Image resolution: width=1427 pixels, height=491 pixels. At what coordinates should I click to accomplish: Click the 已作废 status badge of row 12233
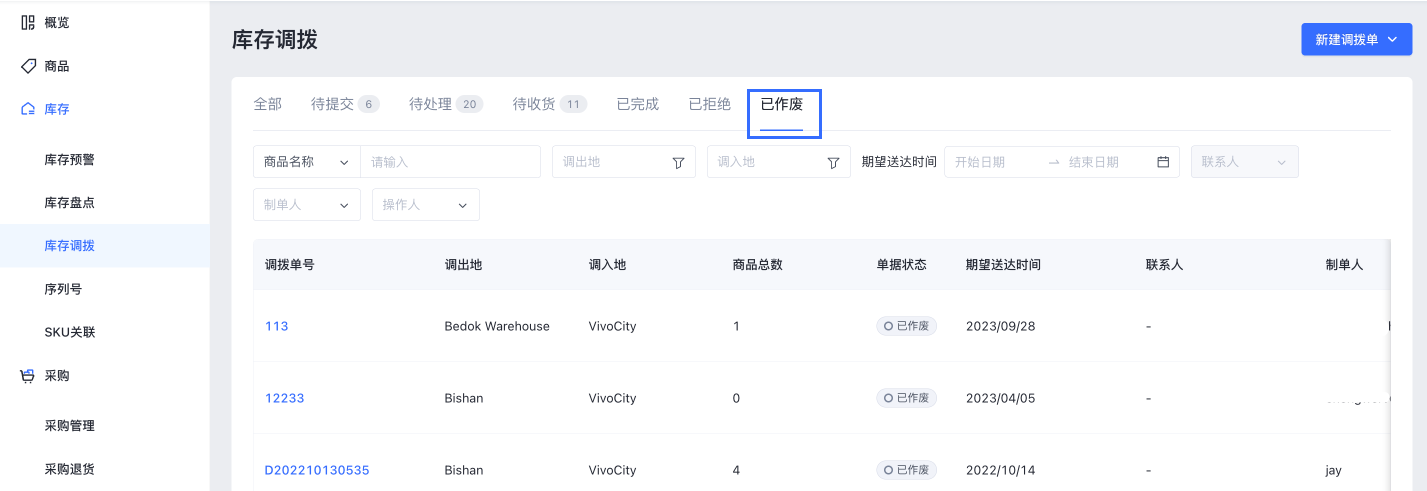tap(907, 398)
